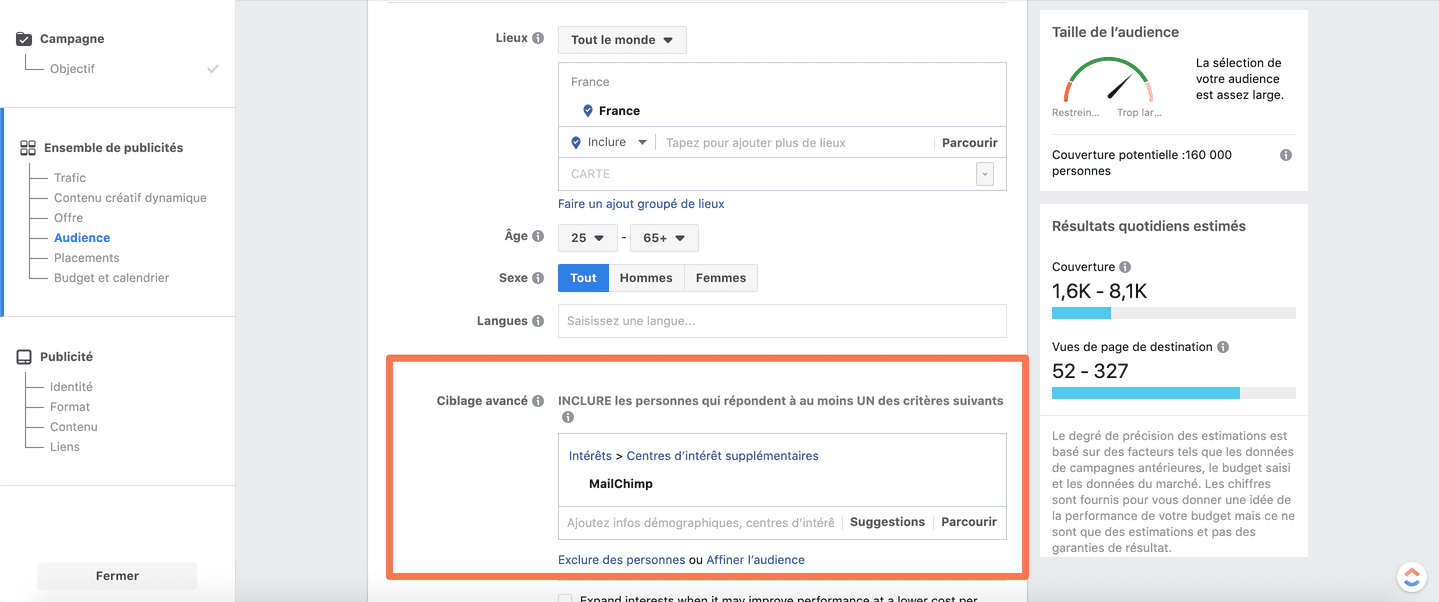Click the info icon next to Lieux
The width and height of the screenshot is (1439, 602).
(538, 39)
